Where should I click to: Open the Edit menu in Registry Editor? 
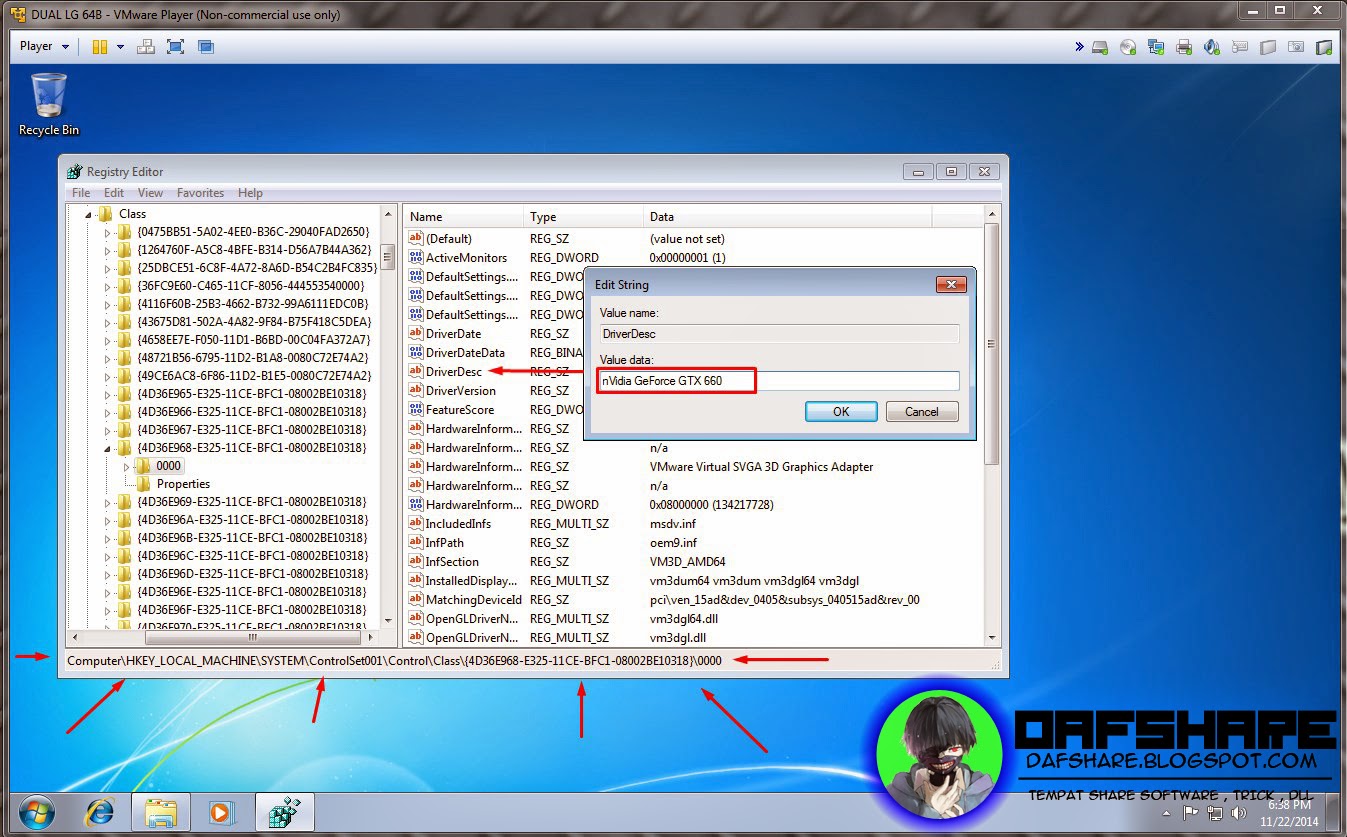coord(114,193)
